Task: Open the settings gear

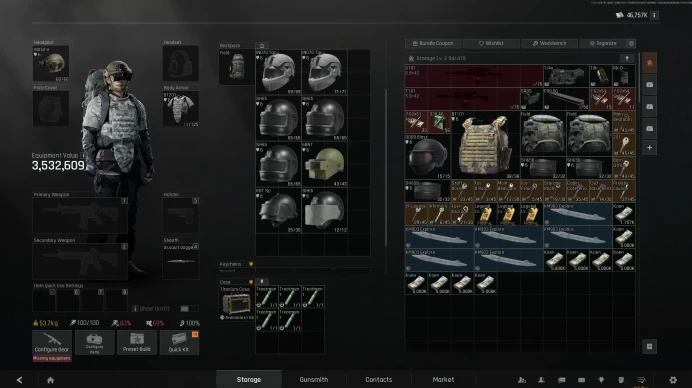Action: [x=673, y=380]
